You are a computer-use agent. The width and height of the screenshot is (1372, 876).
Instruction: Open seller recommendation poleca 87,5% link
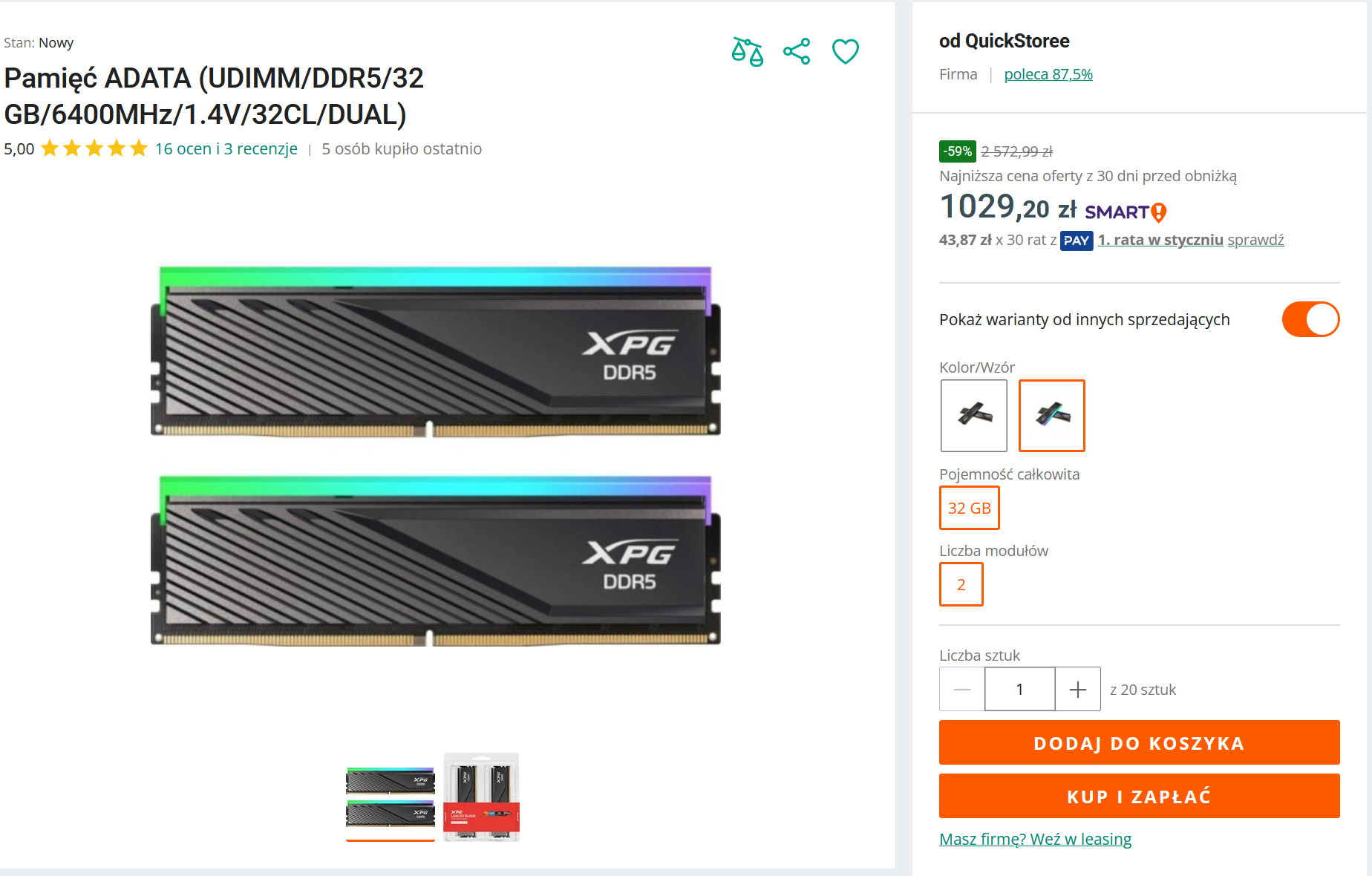(x=1048, y=74)
